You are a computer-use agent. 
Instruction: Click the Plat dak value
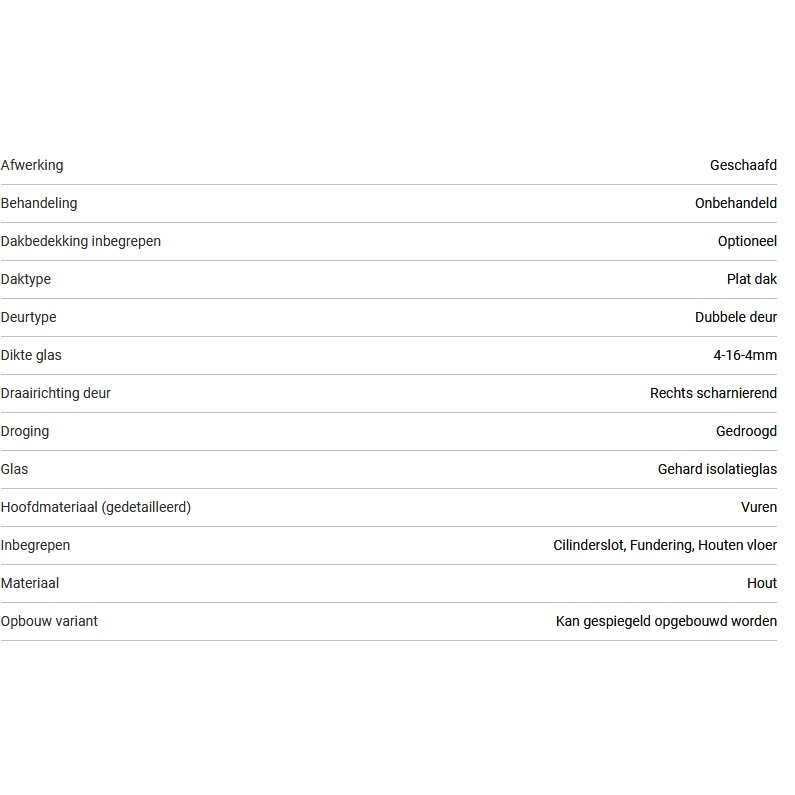tap(751, 279)
